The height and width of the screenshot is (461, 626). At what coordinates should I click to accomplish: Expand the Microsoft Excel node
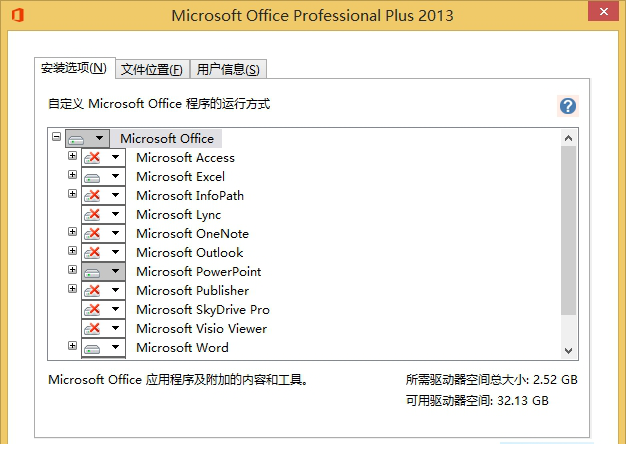tap(72, 174)
